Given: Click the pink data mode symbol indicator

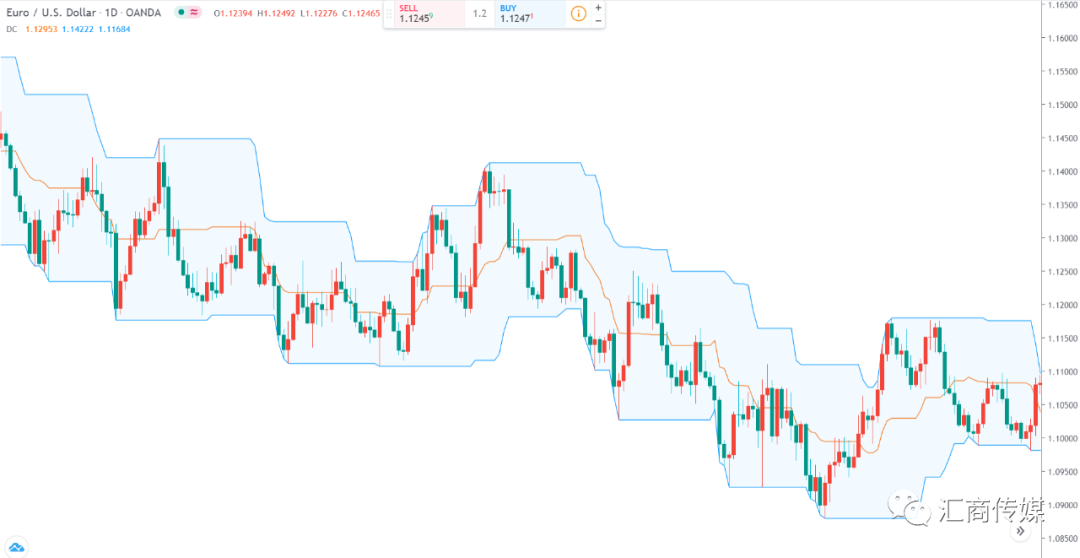Looking at the screenshot, I should pos(194,12).
